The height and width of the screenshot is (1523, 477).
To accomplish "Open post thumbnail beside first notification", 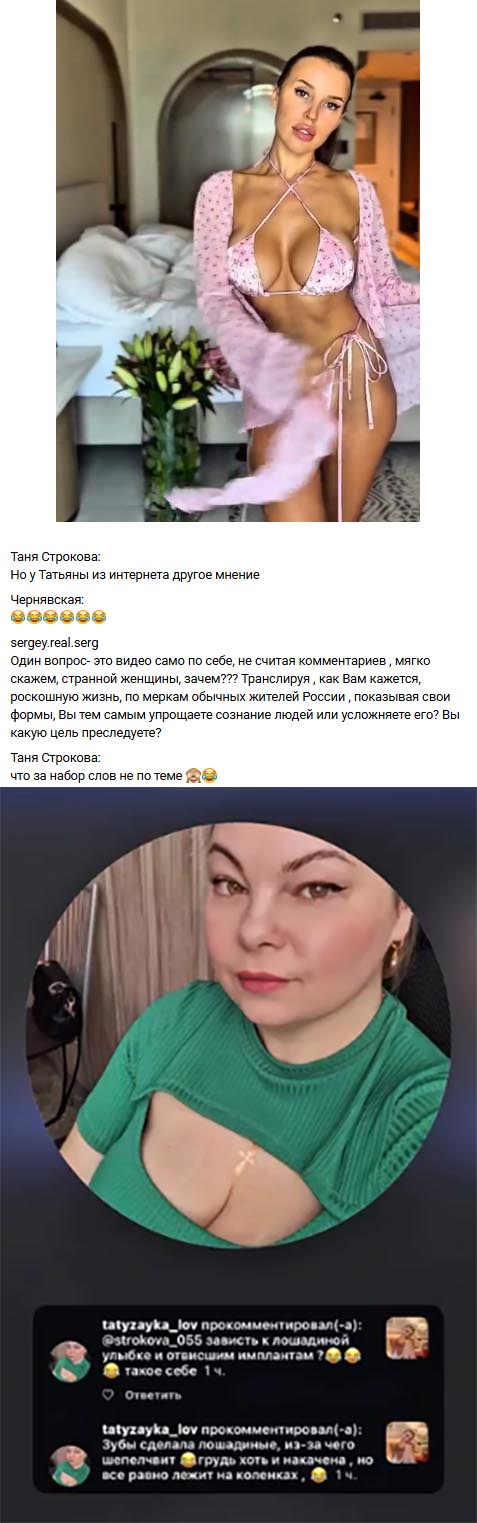I will [x=407, y=1338].
